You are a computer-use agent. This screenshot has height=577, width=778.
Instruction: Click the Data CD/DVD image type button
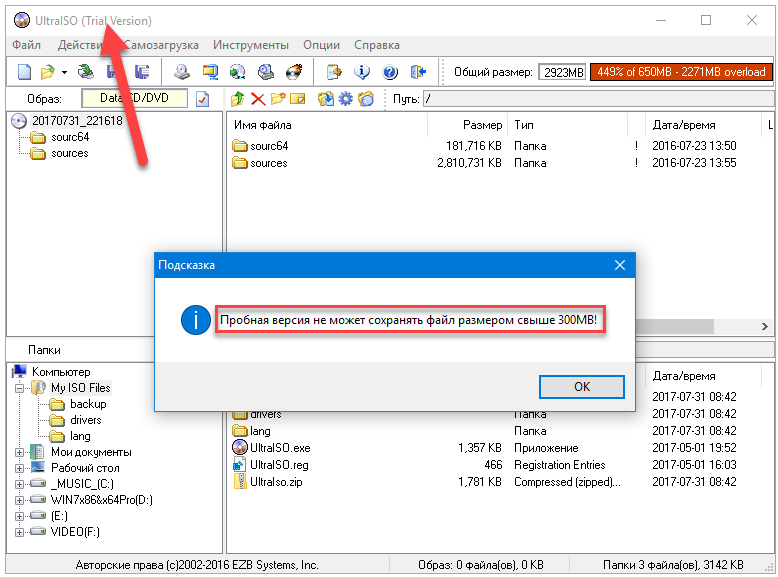point(134,98)
